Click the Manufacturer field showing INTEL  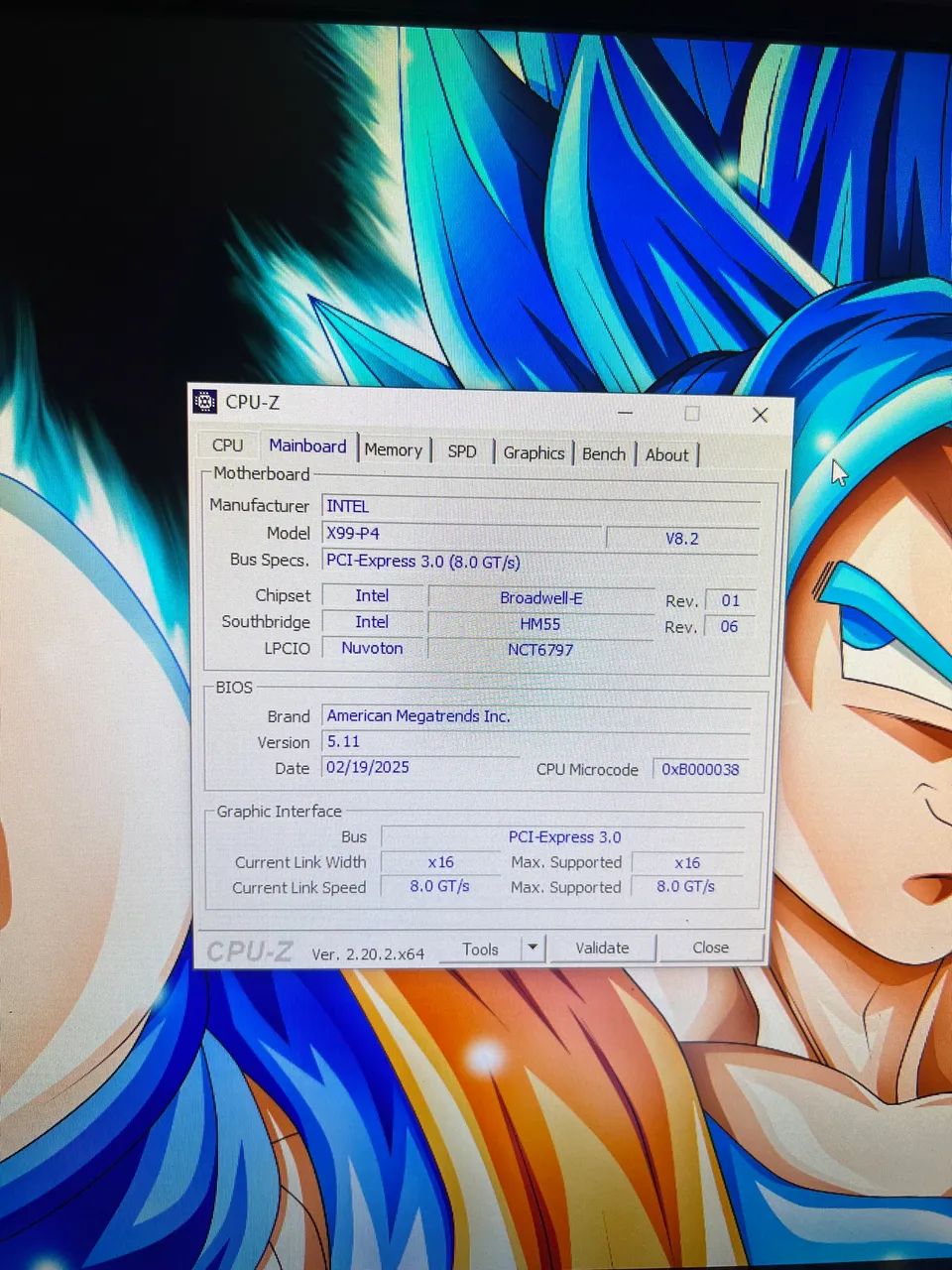(541, 506)
